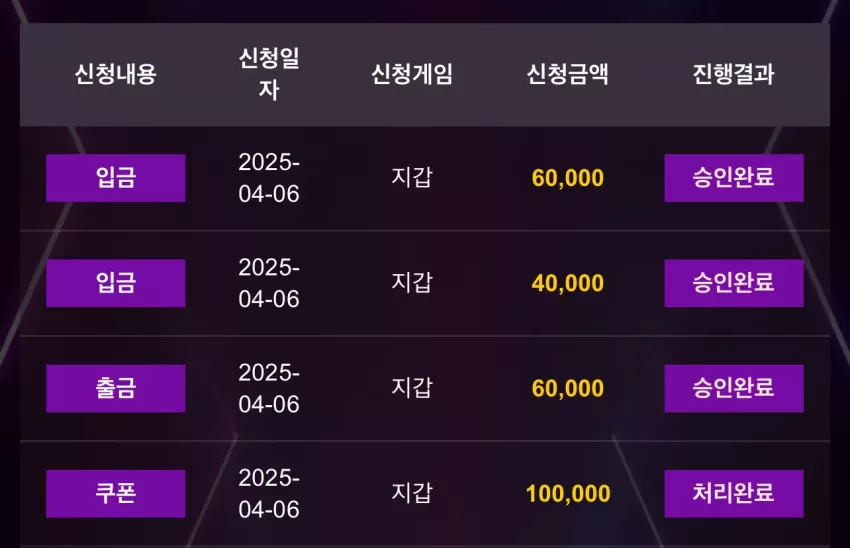Click the 60,000 amount in the first row
The image size is (850, 548).
pyautogui.click(x=568, y=178)
